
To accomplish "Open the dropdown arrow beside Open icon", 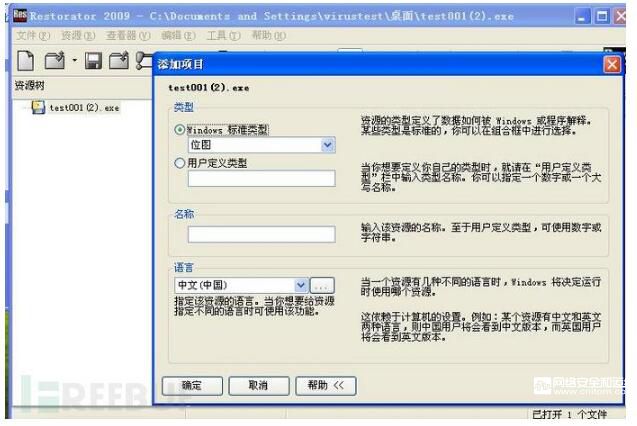I will pos(74,61).
